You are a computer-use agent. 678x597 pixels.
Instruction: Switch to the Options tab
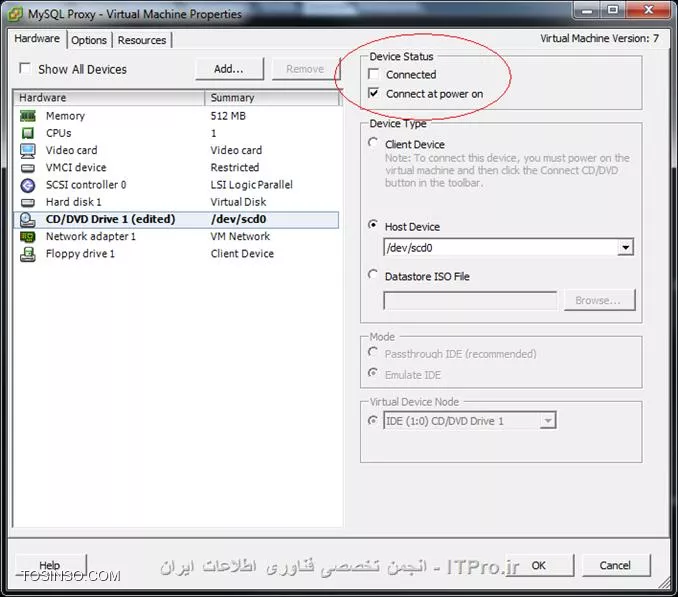(x=89, y=40)
